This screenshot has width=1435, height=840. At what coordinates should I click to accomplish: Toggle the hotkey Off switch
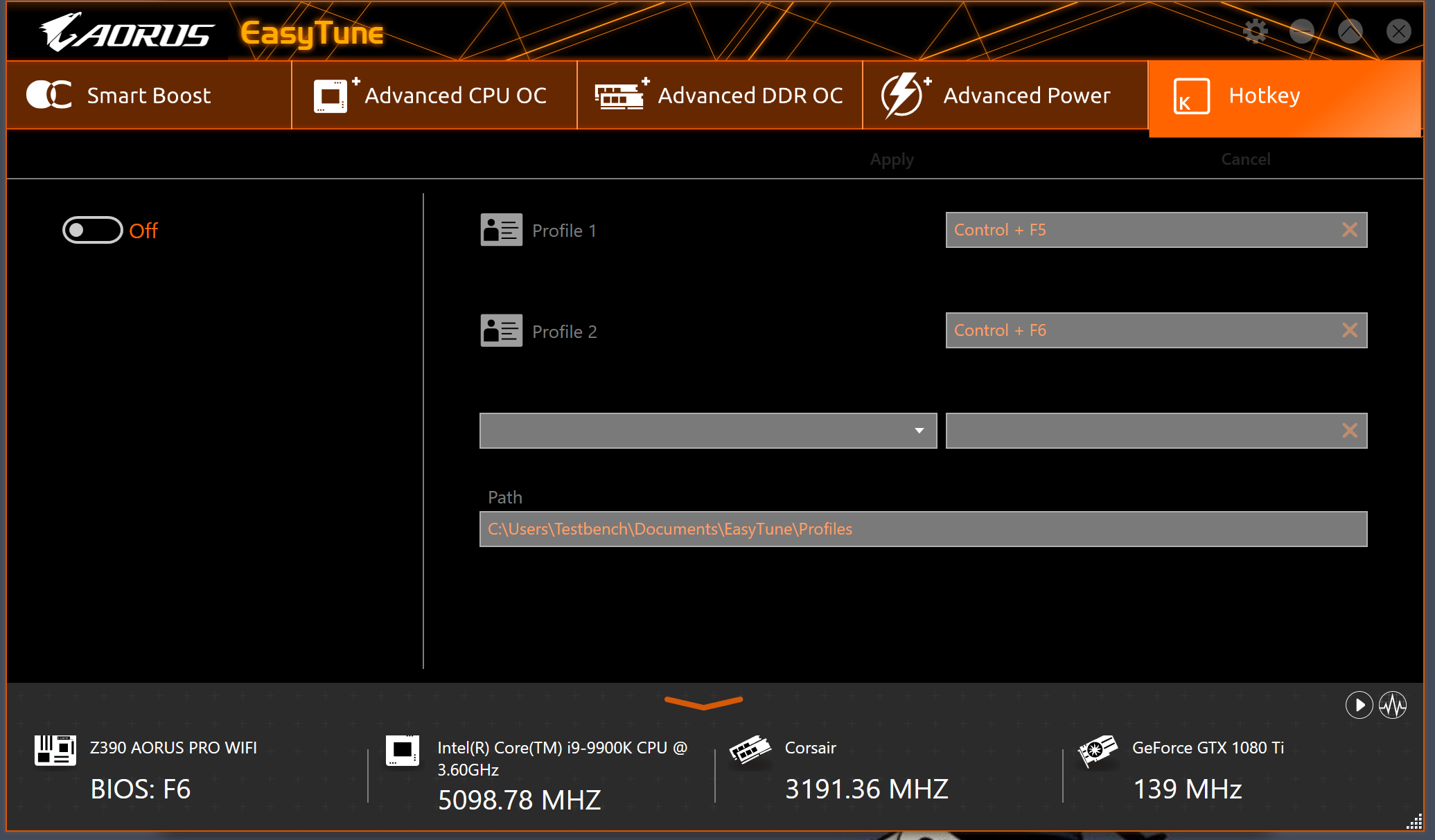(93, 230)
